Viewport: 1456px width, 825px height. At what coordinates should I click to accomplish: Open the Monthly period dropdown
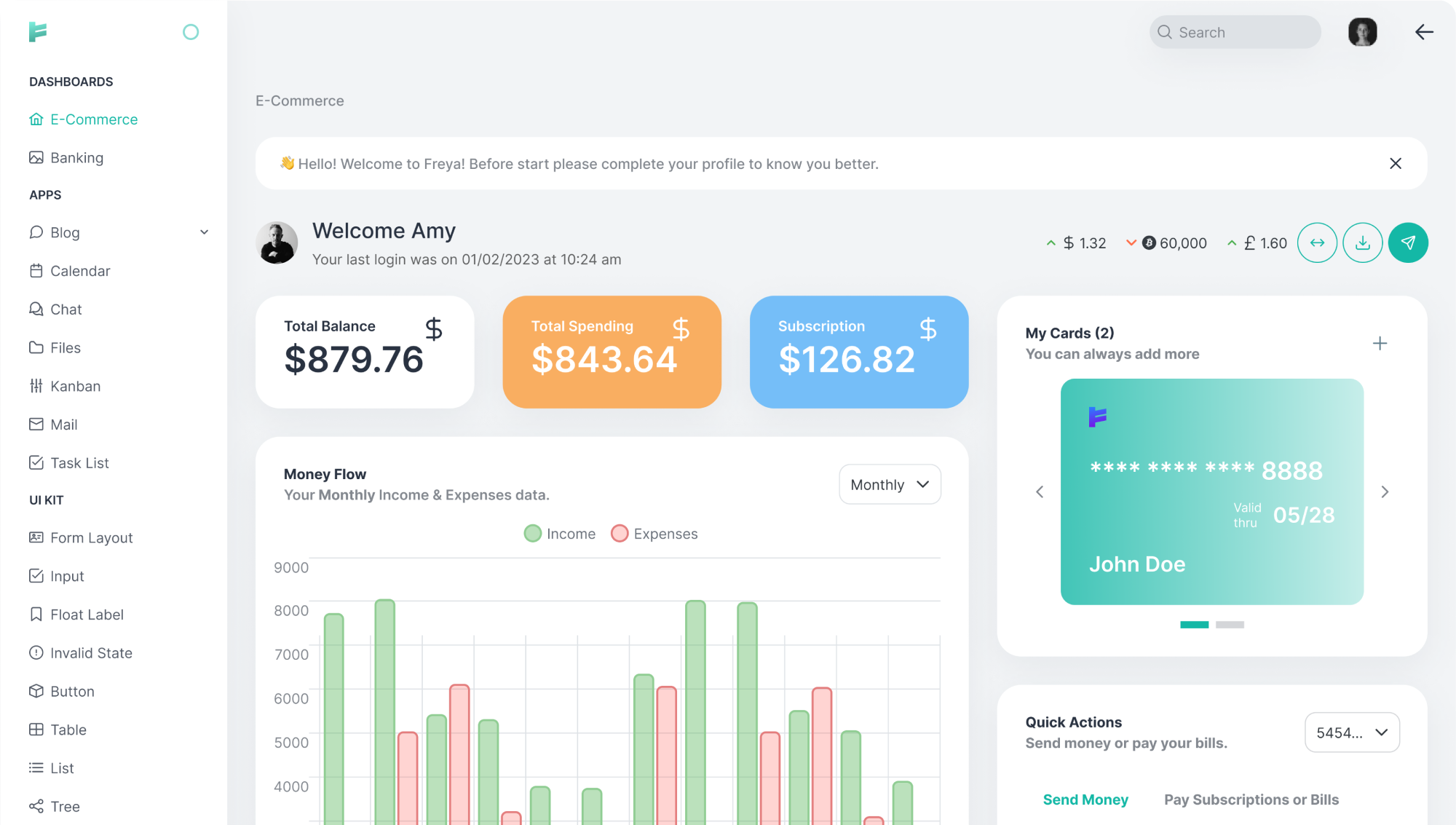point(890,484)
